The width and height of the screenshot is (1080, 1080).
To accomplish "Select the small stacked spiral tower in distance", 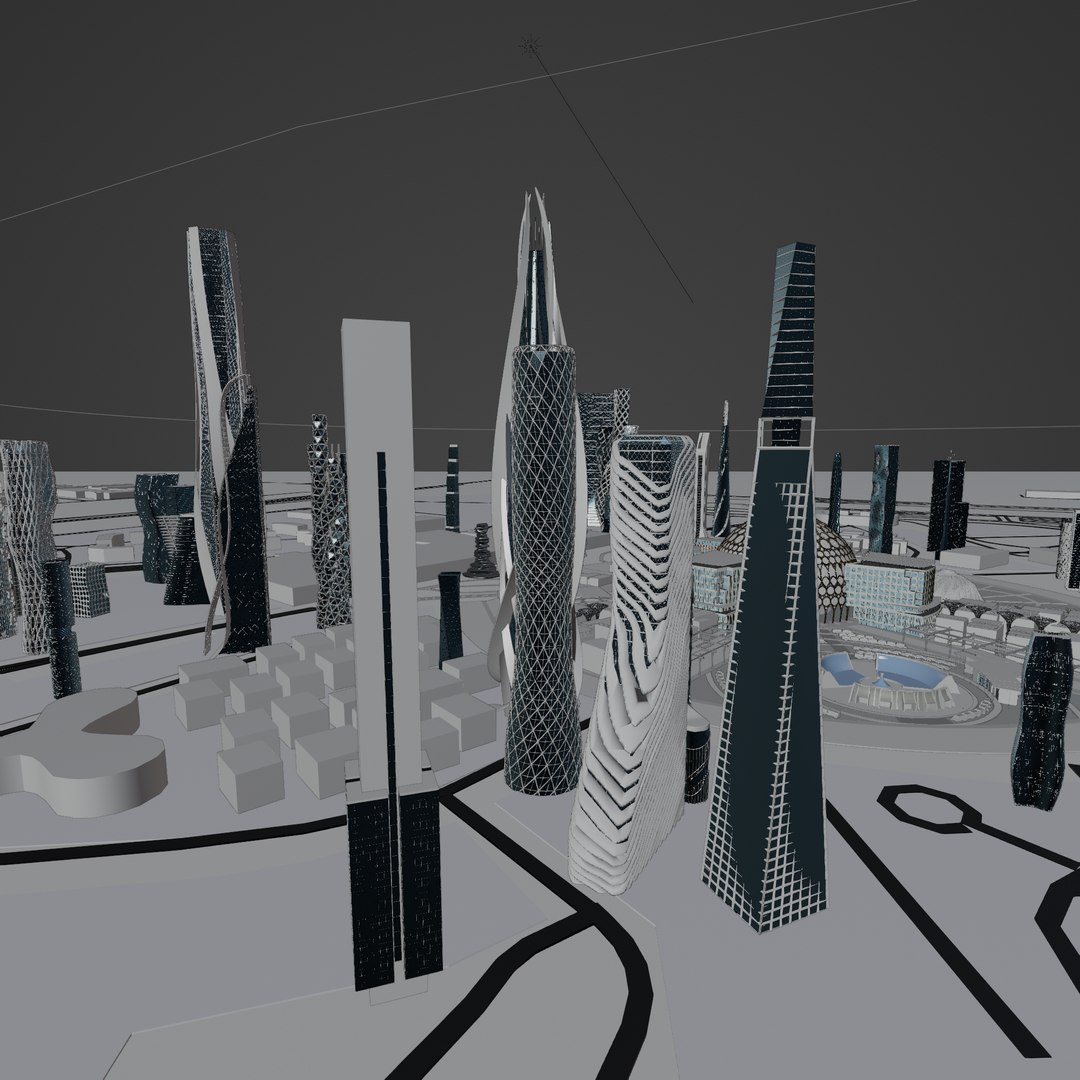I will coord(481,550).
